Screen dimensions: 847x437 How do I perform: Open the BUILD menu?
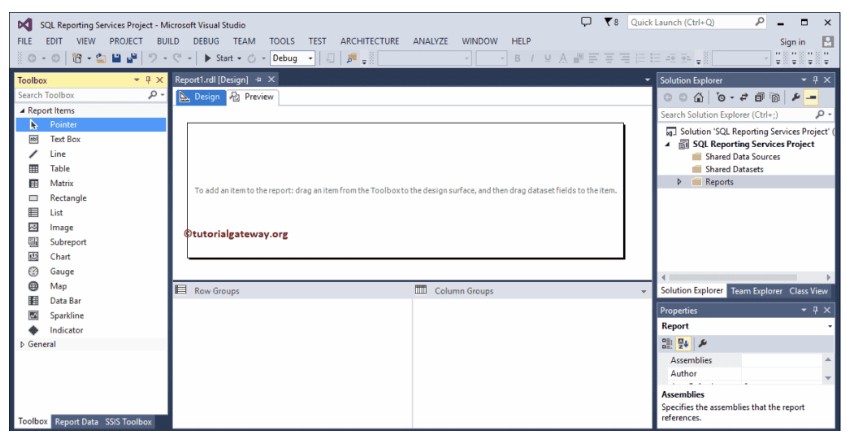tap(168, 41)
